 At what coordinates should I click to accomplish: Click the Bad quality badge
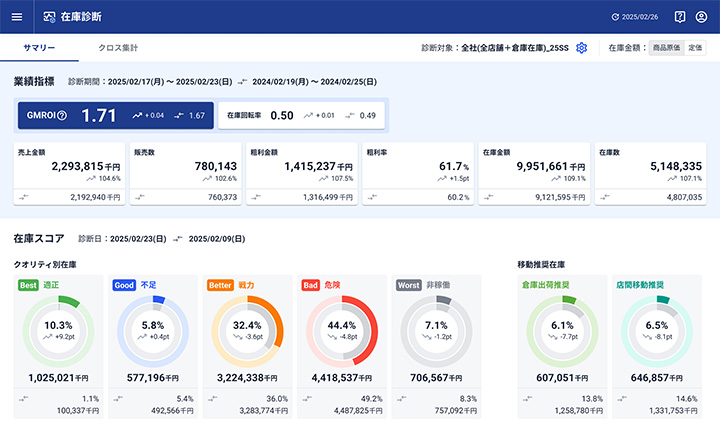tap(310, 285)
